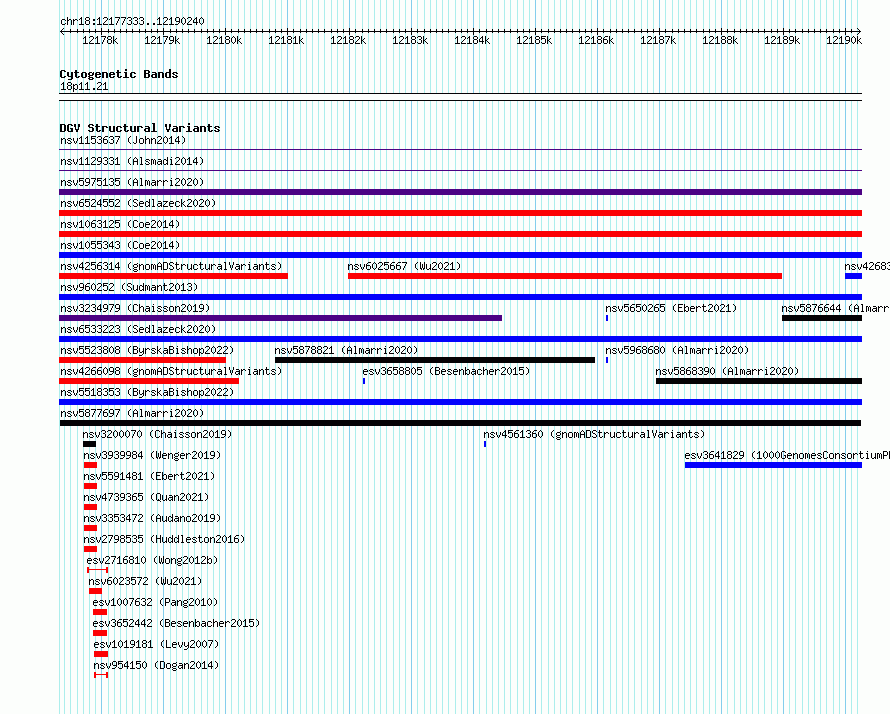Select nsv954150 (Dogan2014) label

tap(156, 665)
